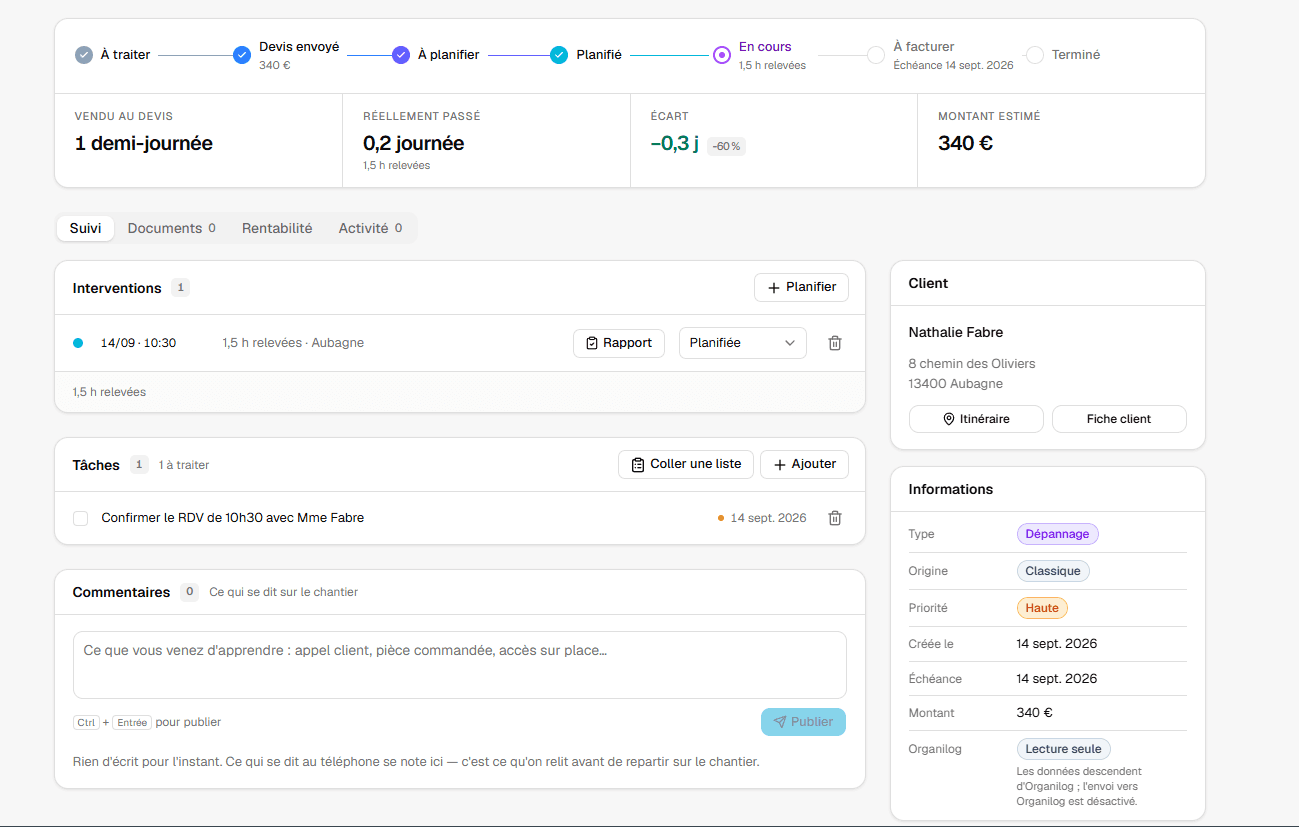1299x827 pixels.
Task: Open the Rentabilité tab
Action: pos(277,228)
